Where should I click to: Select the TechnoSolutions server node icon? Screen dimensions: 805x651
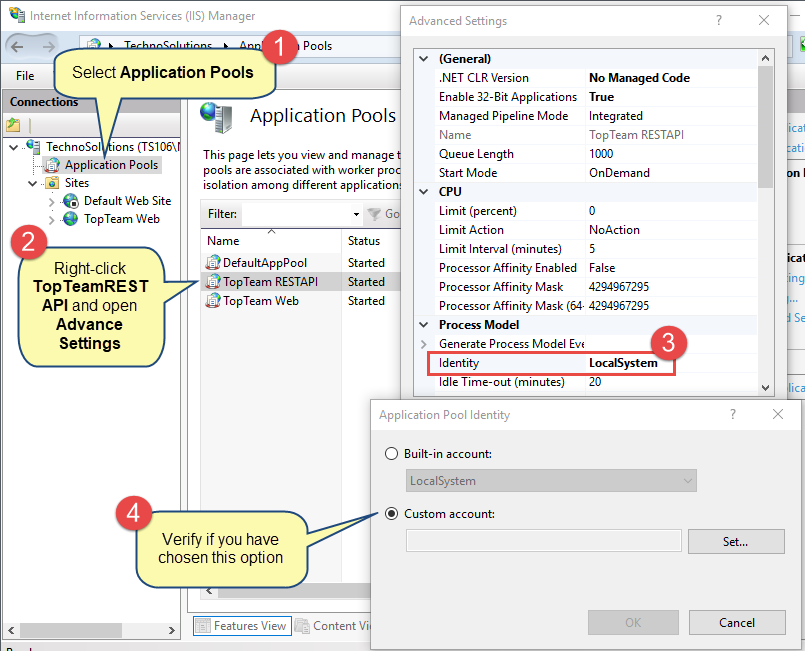coord(33,146)
